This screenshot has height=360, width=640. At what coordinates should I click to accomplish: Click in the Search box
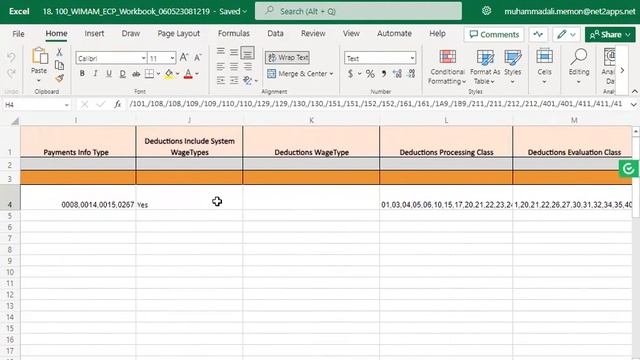coord(358,11)
